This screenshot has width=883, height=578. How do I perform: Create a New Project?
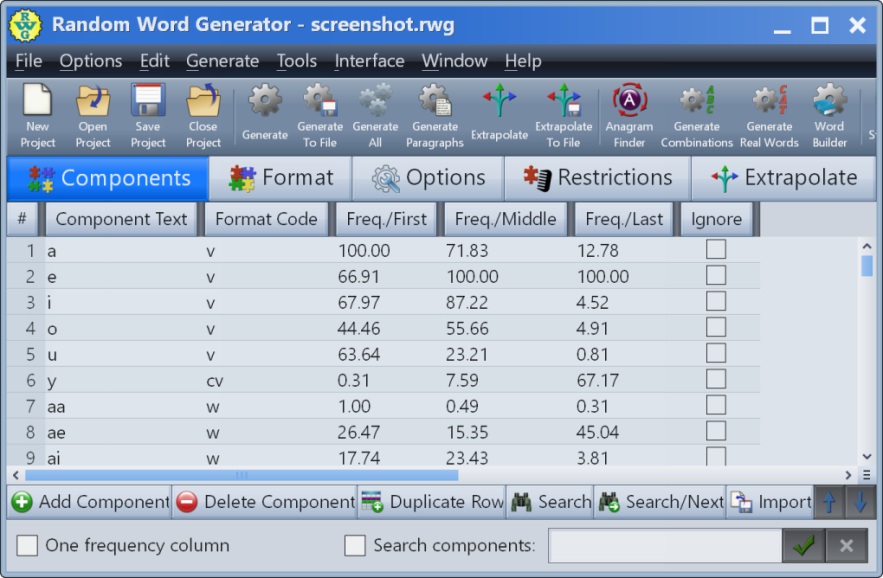click(37, 115)
